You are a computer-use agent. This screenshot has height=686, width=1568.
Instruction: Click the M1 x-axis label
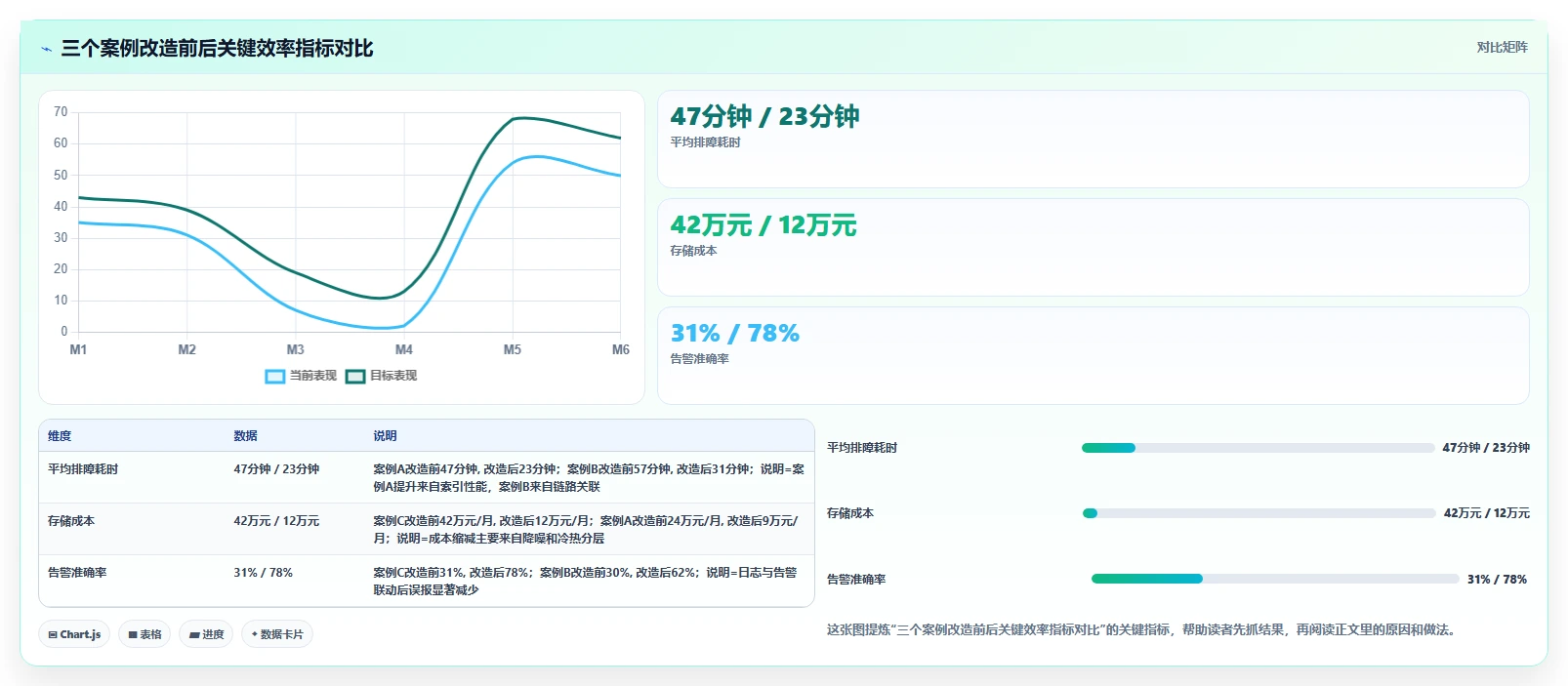pyautogui.click(x=78, y=349)
